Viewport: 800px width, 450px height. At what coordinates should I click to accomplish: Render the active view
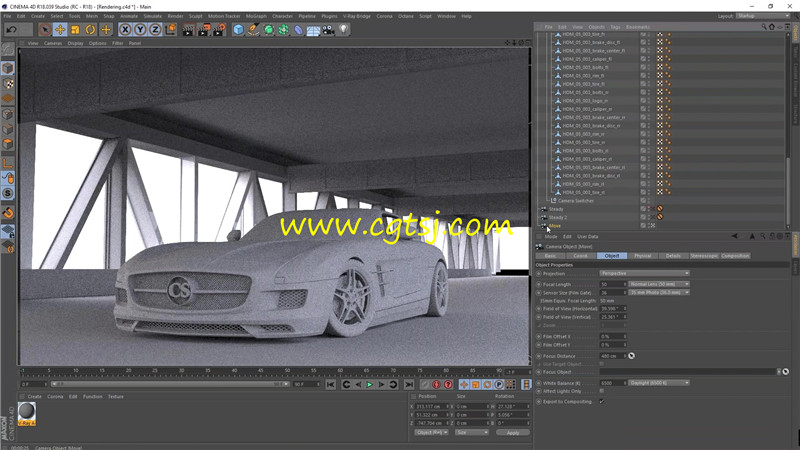[188, 30]
